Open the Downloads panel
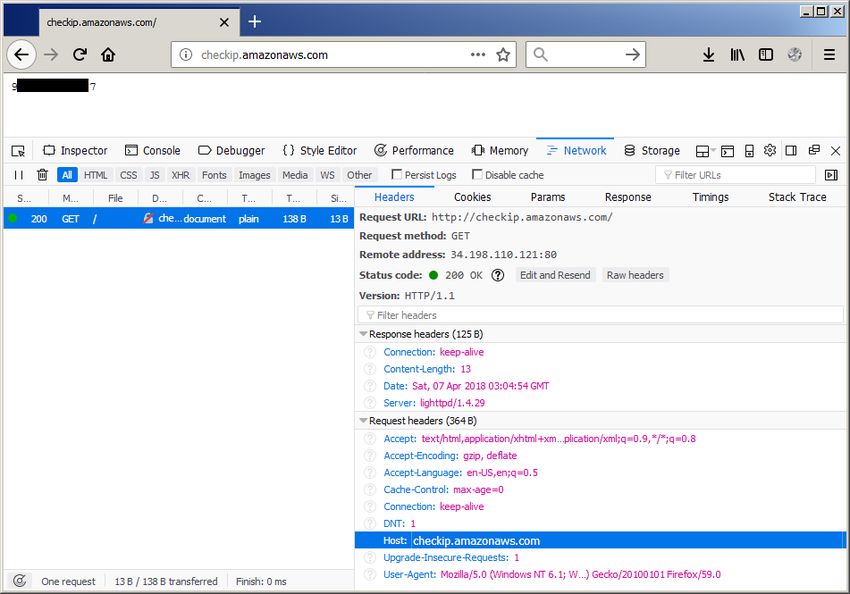850x594 pixels. 708,54
